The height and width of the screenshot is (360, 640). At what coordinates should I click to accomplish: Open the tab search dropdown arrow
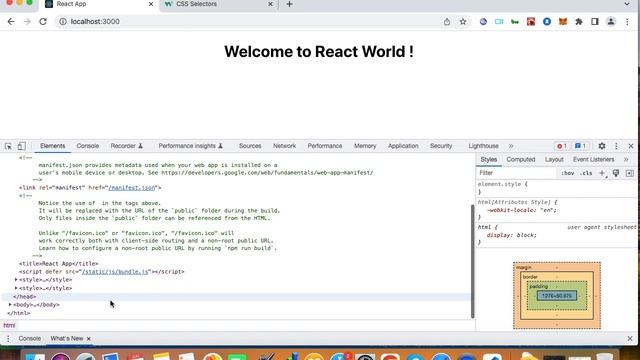click(x=627, y=4)
